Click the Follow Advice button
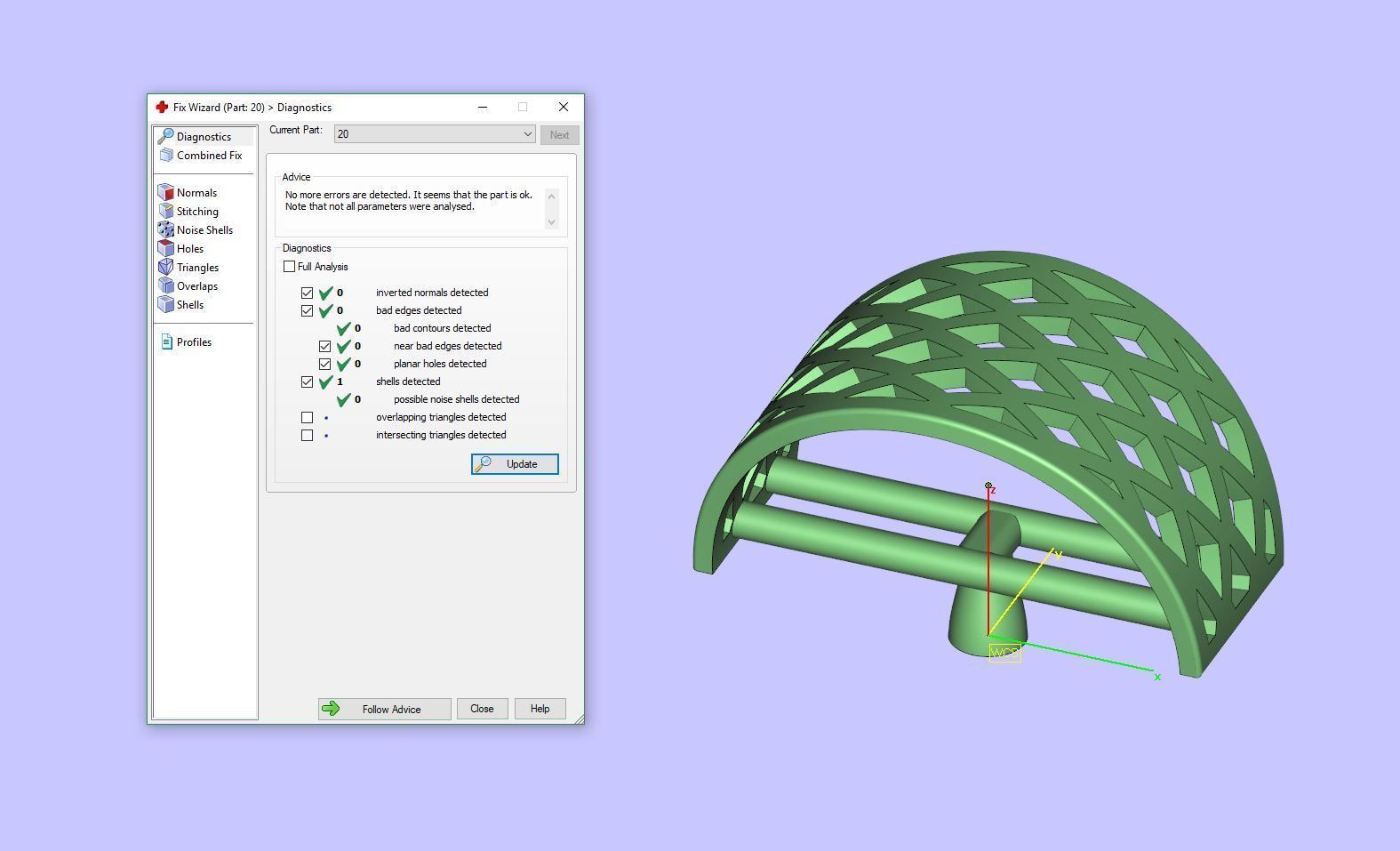The height and width of the screenshot is (851, 1400). coord(384,709)
